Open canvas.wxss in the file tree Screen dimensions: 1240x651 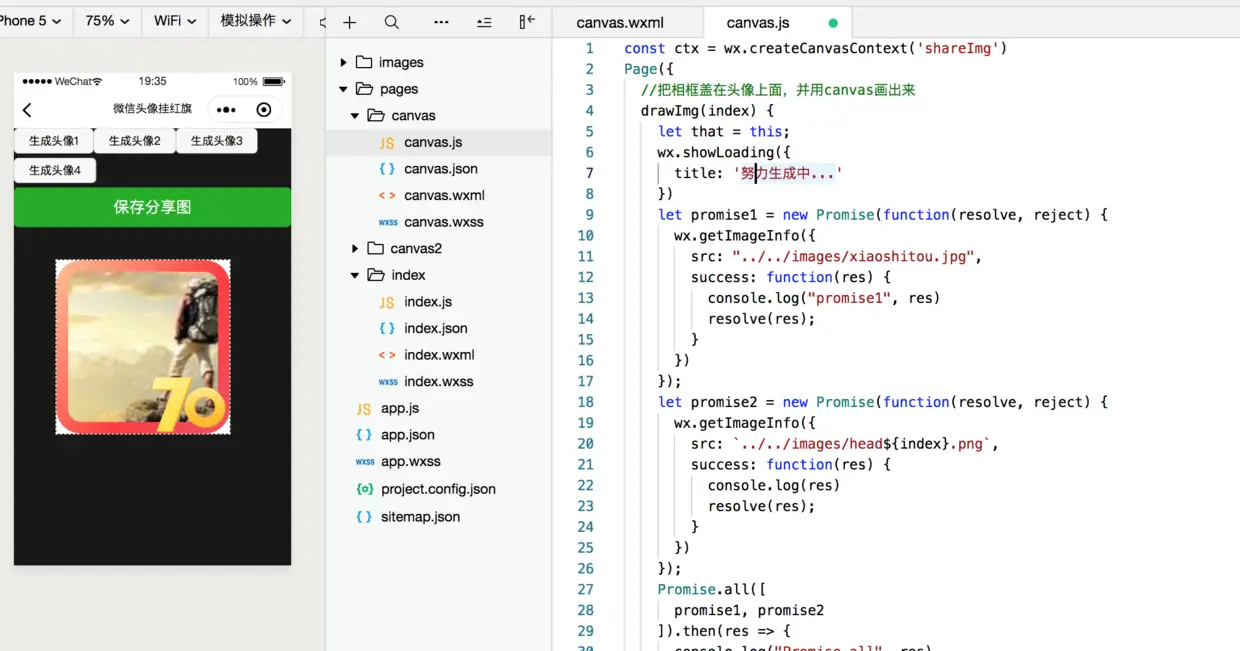[x=442, y=222]
